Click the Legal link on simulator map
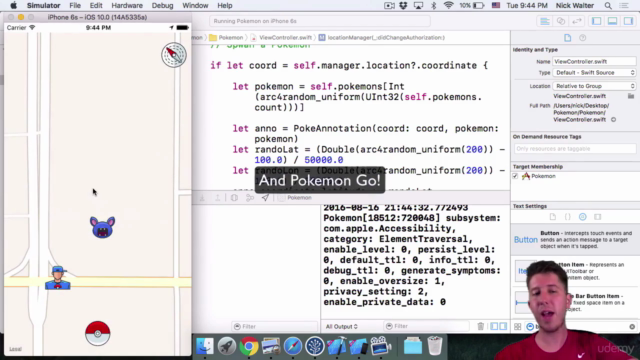 point(16,349)
